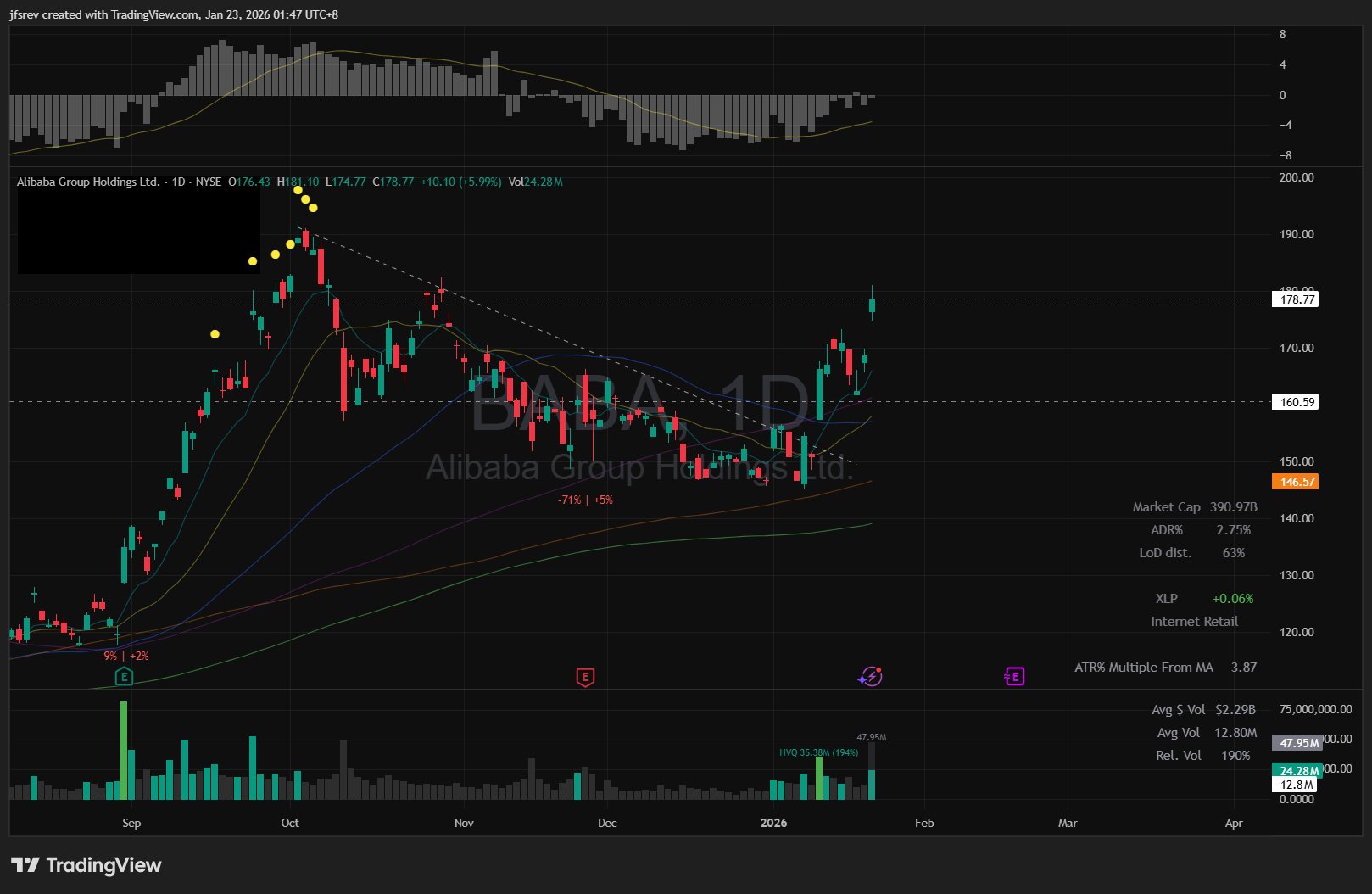1372x894 pixels.
Task: Click the 170.00 price scale label
Action: tap(1297, 348)
